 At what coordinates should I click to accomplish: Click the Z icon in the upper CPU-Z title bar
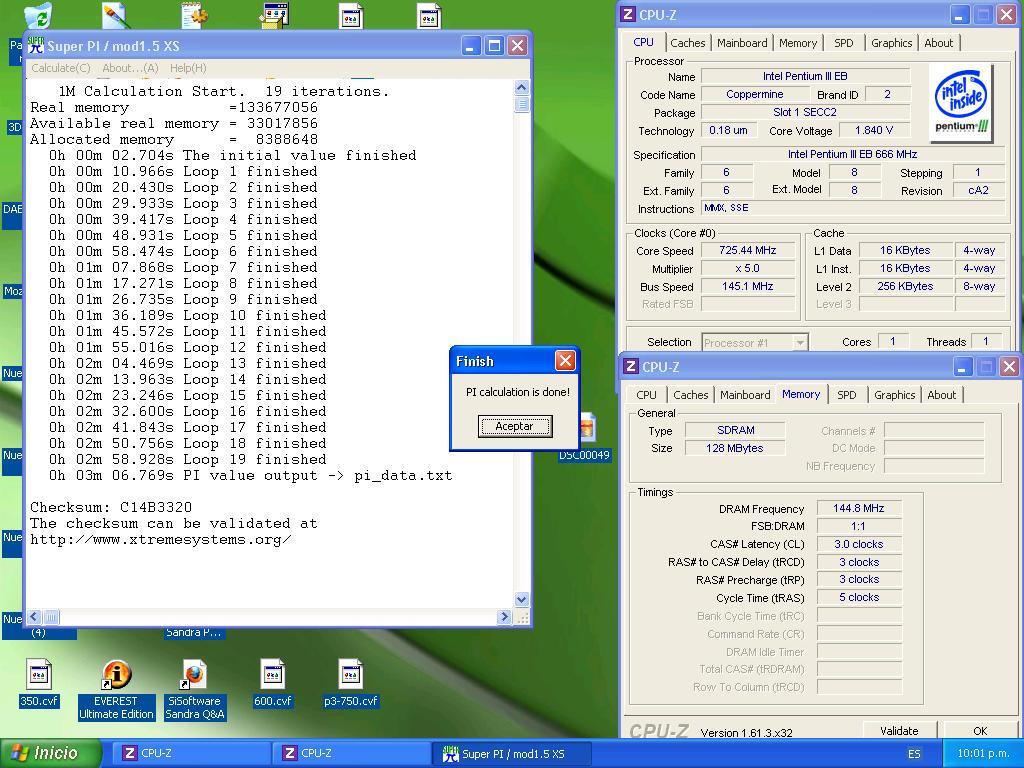pos(628,14)
